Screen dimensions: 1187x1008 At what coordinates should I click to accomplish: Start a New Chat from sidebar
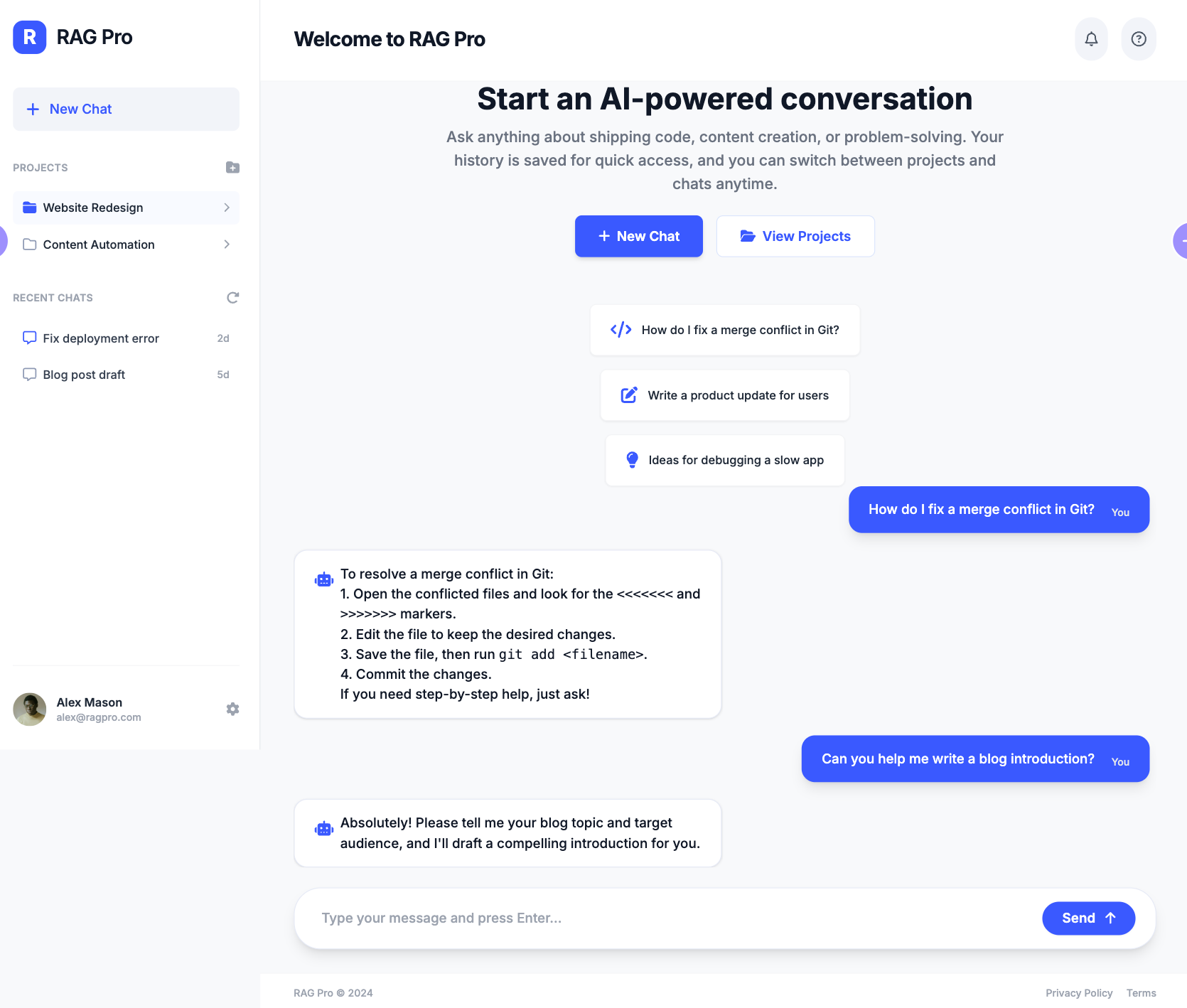(x=126, y=109)
